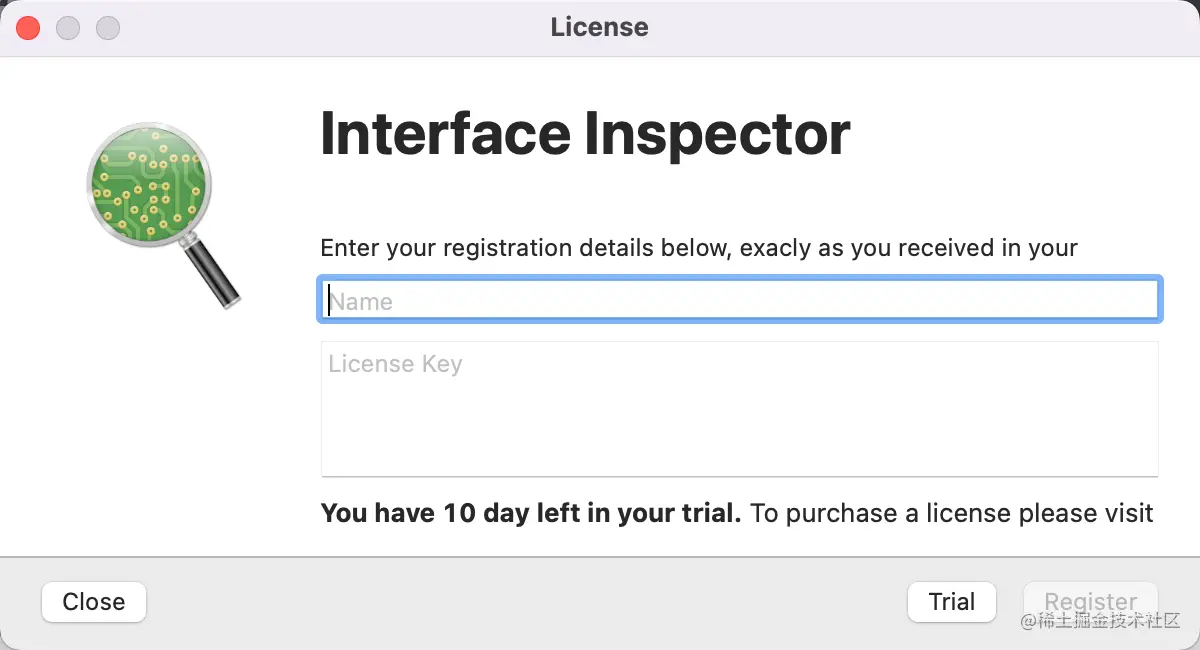Screen dimensions: 1200x650
Task: Continue with the Trial button
Action: [951, 602]
